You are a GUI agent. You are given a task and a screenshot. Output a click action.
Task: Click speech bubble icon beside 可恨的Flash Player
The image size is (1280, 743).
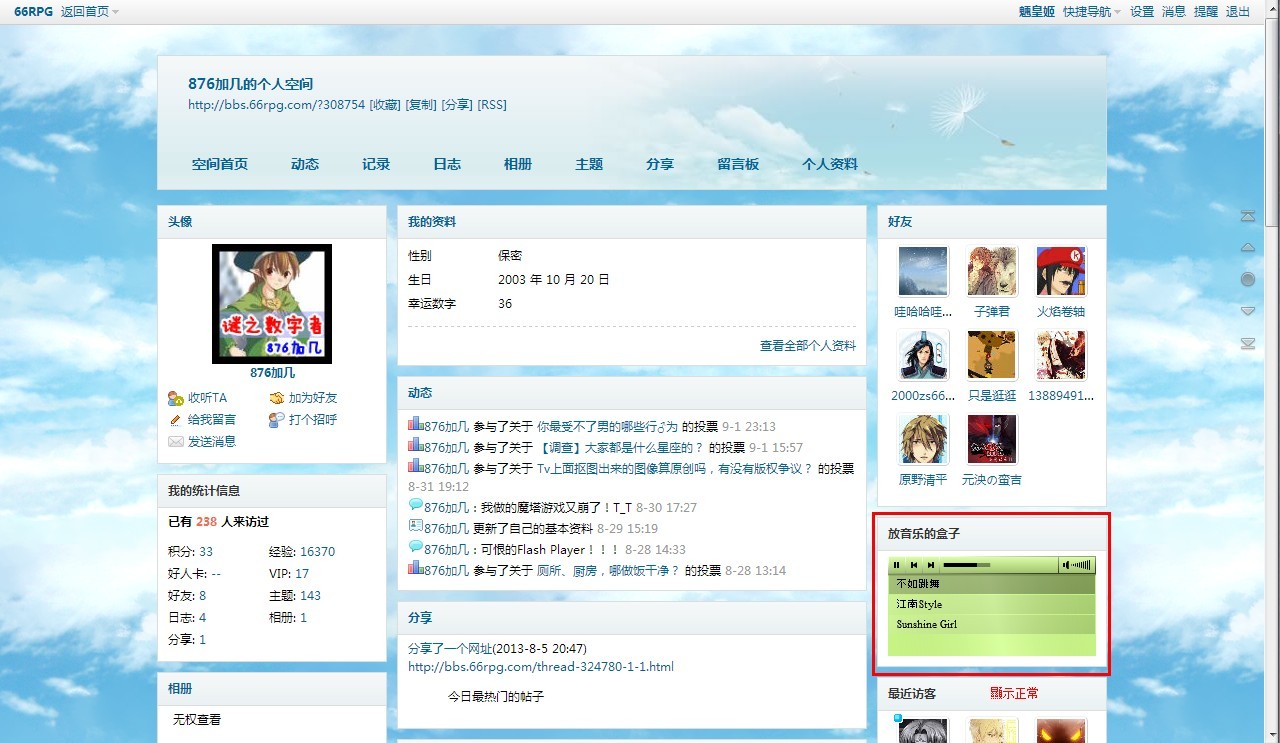pos(415,547)
